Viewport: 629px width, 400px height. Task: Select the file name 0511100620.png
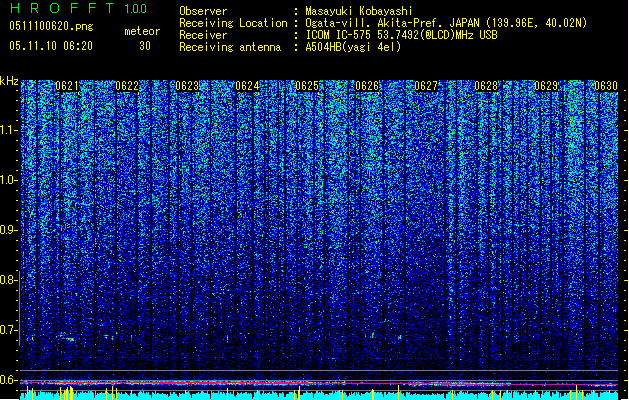51,26
